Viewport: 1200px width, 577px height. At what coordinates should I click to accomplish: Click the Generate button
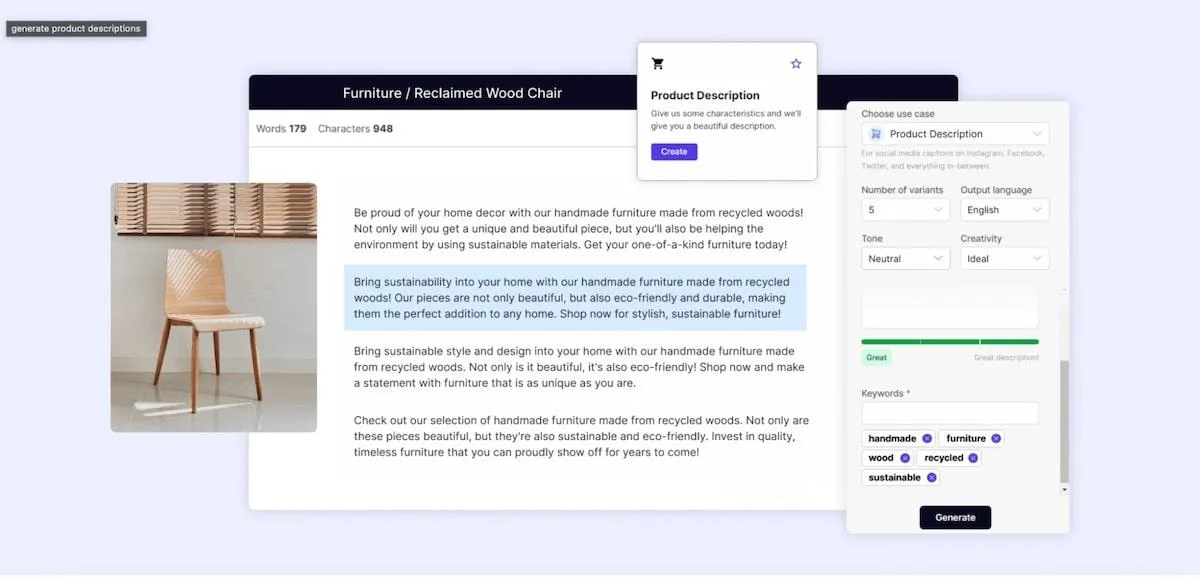[955, 517]
